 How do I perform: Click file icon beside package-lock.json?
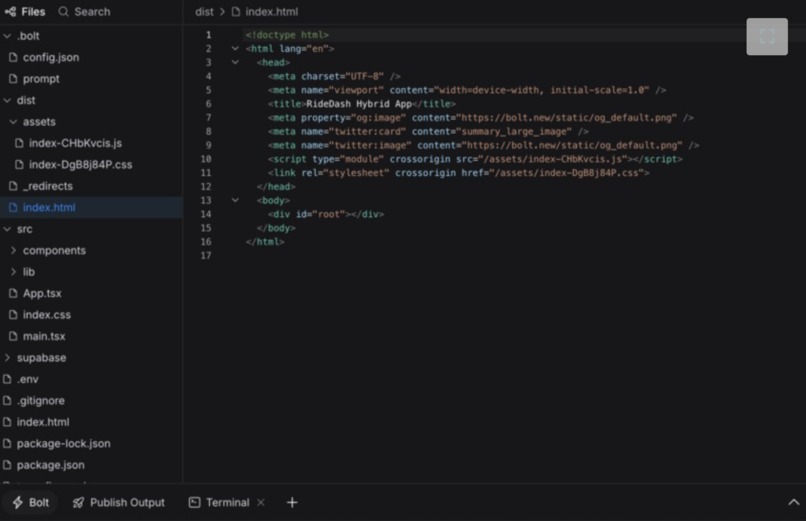tap(7, 443)
